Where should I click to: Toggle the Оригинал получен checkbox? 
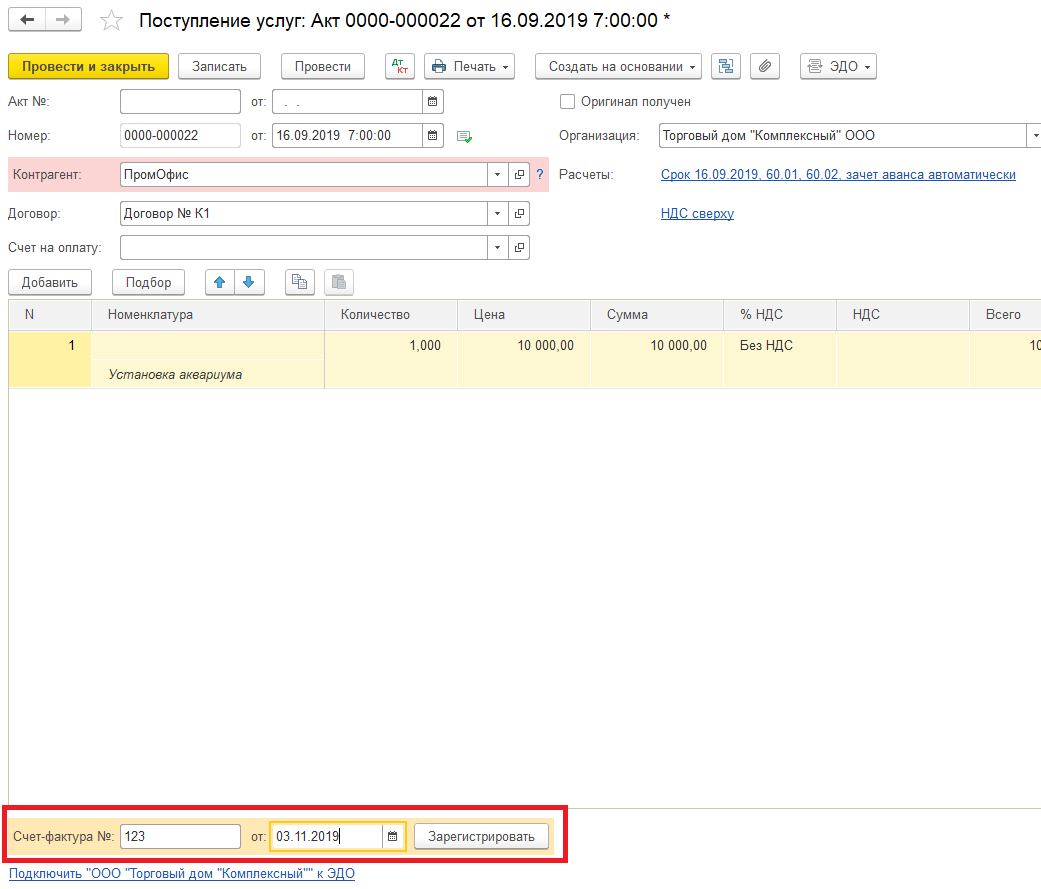567,102
